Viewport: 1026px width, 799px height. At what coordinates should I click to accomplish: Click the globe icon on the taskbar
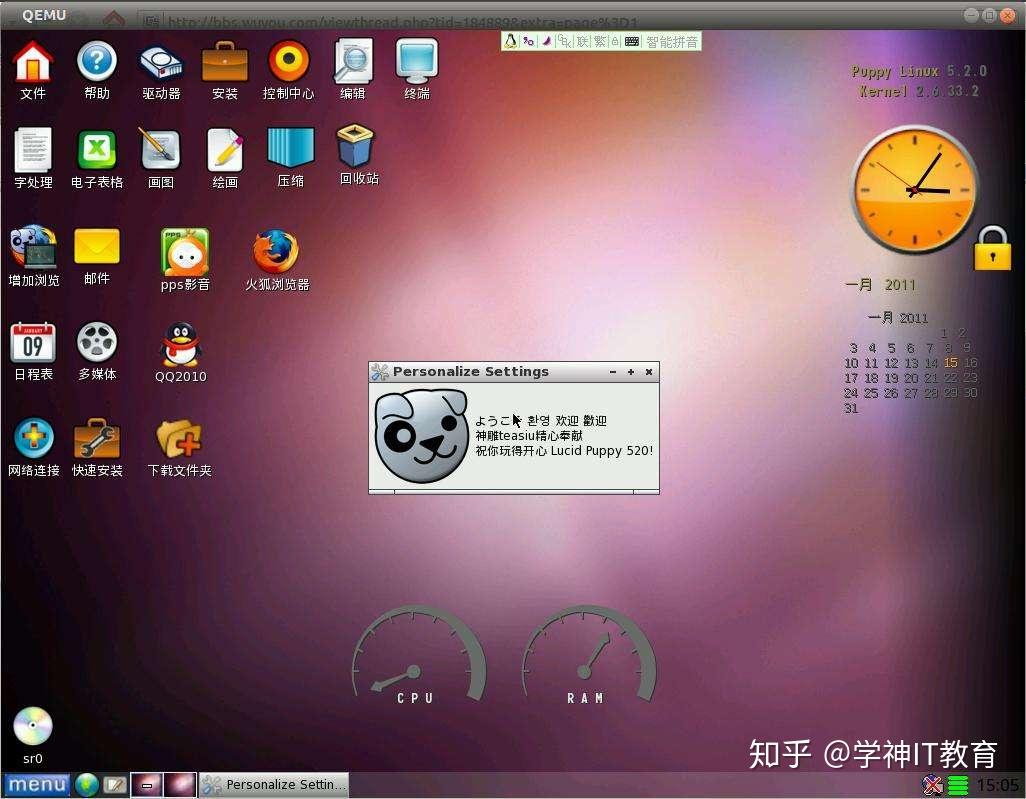(x=86, y=785)
